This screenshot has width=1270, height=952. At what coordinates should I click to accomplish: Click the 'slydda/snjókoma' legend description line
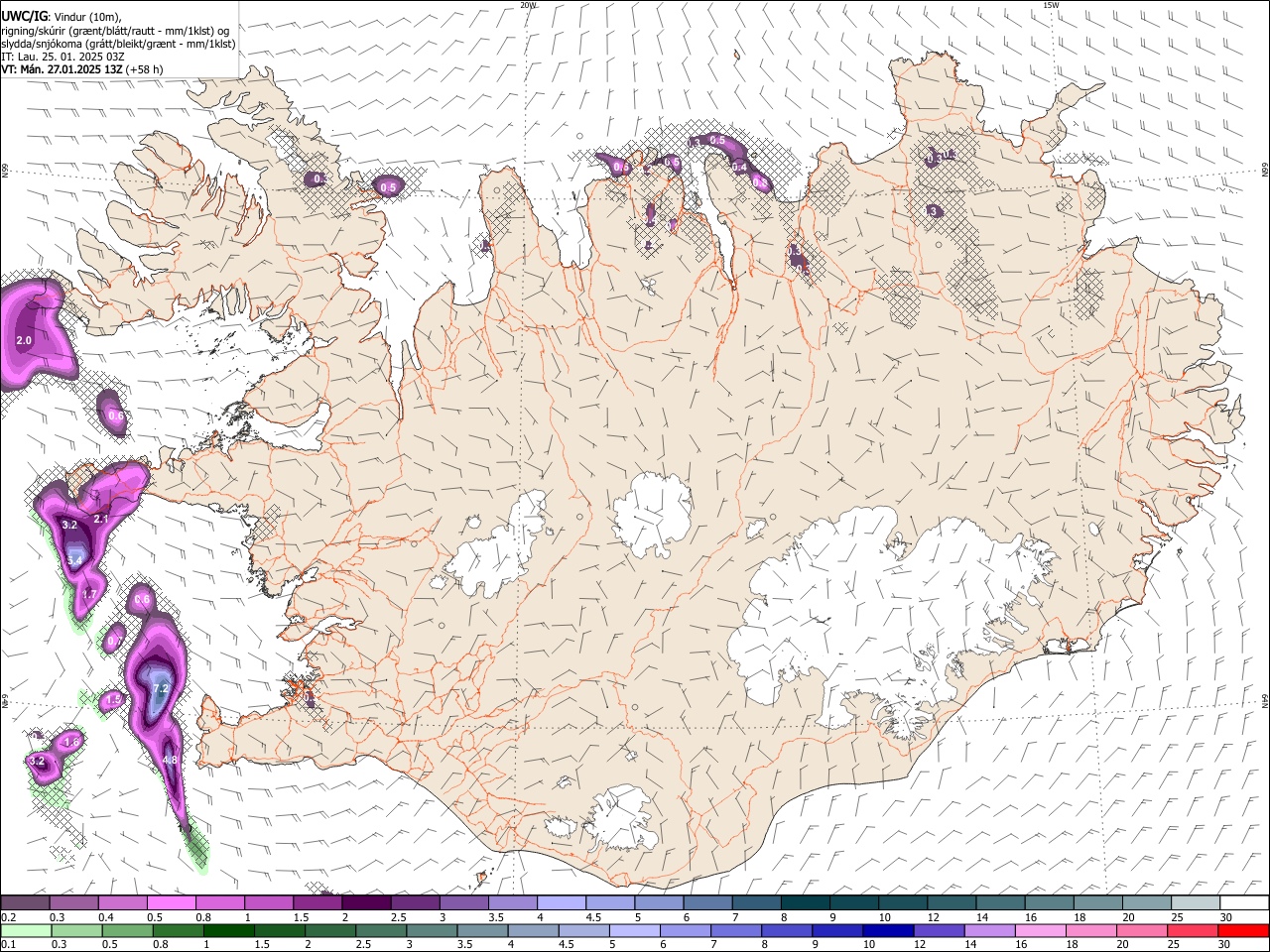pos(118,44)
